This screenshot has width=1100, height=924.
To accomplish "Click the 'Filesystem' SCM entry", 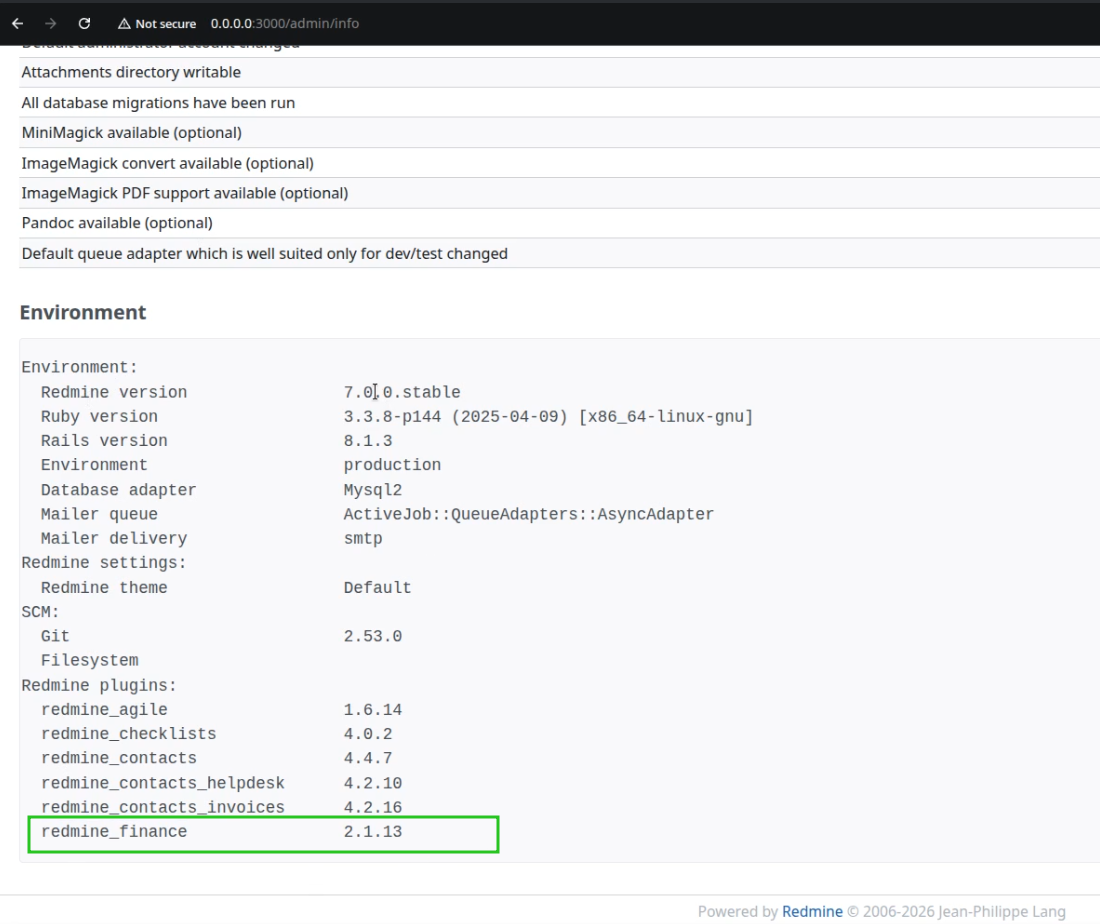I will [x=89, y=661].
